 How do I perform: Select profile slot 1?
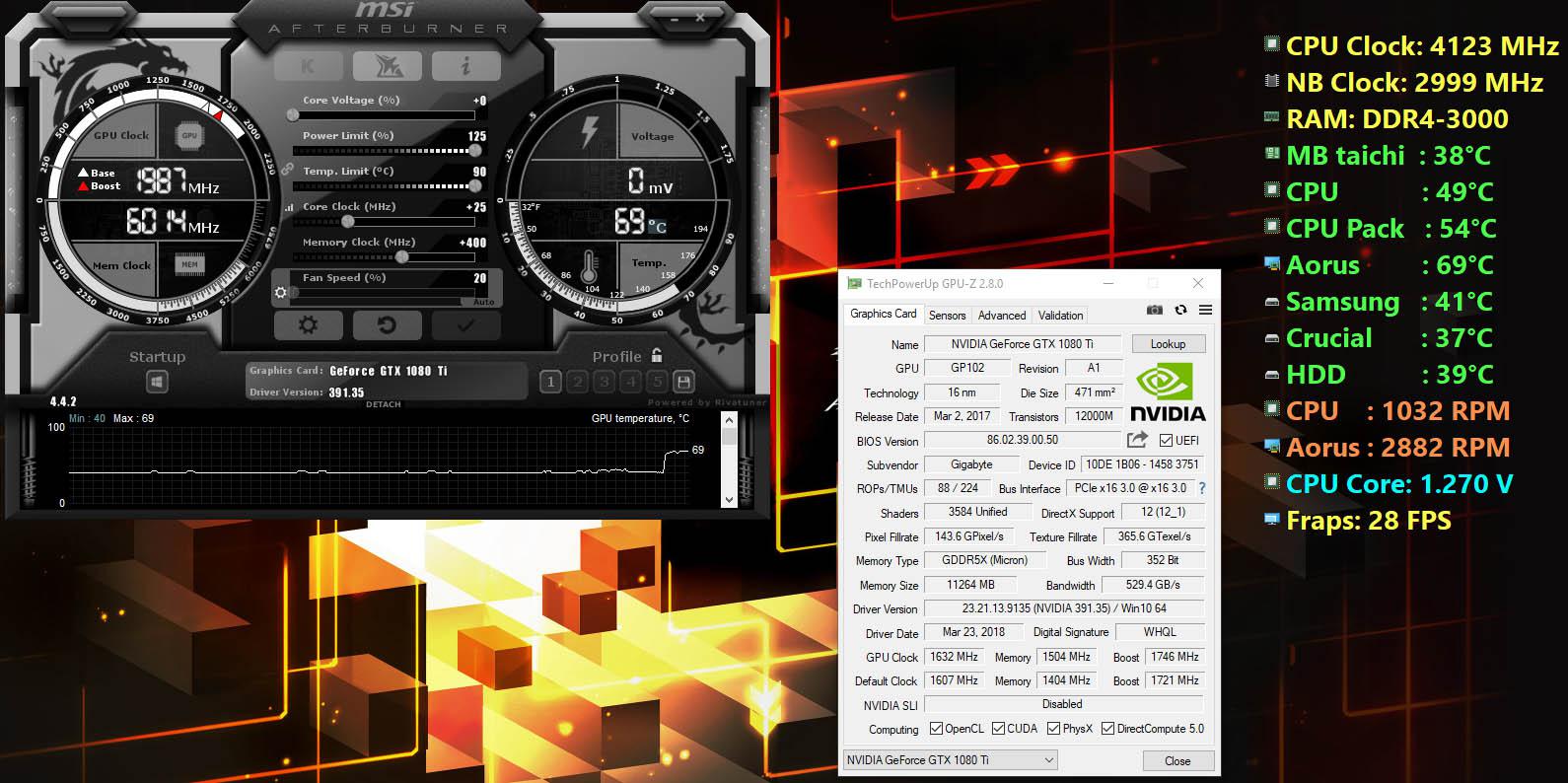click(x=550, y=382)
